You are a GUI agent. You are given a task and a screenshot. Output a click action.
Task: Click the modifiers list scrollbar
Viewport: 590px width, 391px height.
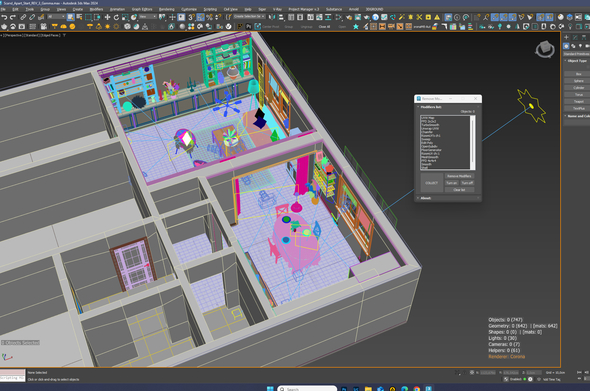[473, 143]
